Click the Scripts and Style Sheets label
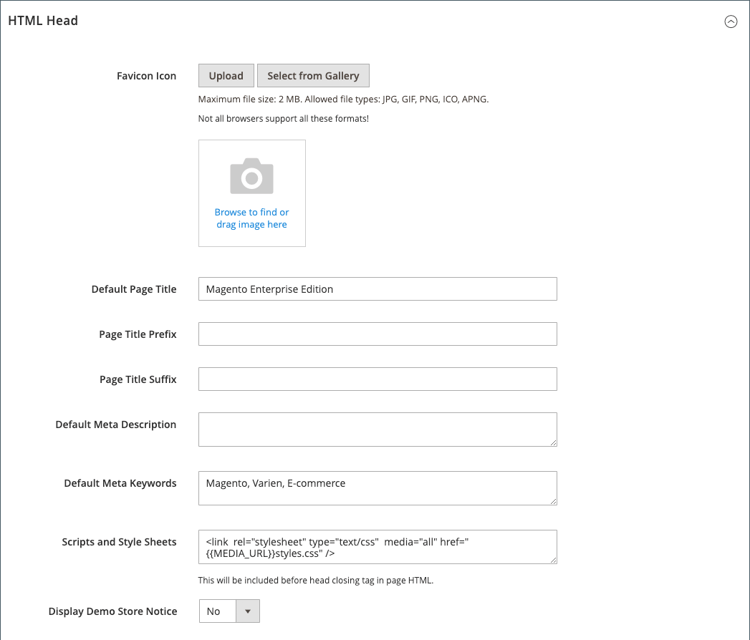 [119, 542]
